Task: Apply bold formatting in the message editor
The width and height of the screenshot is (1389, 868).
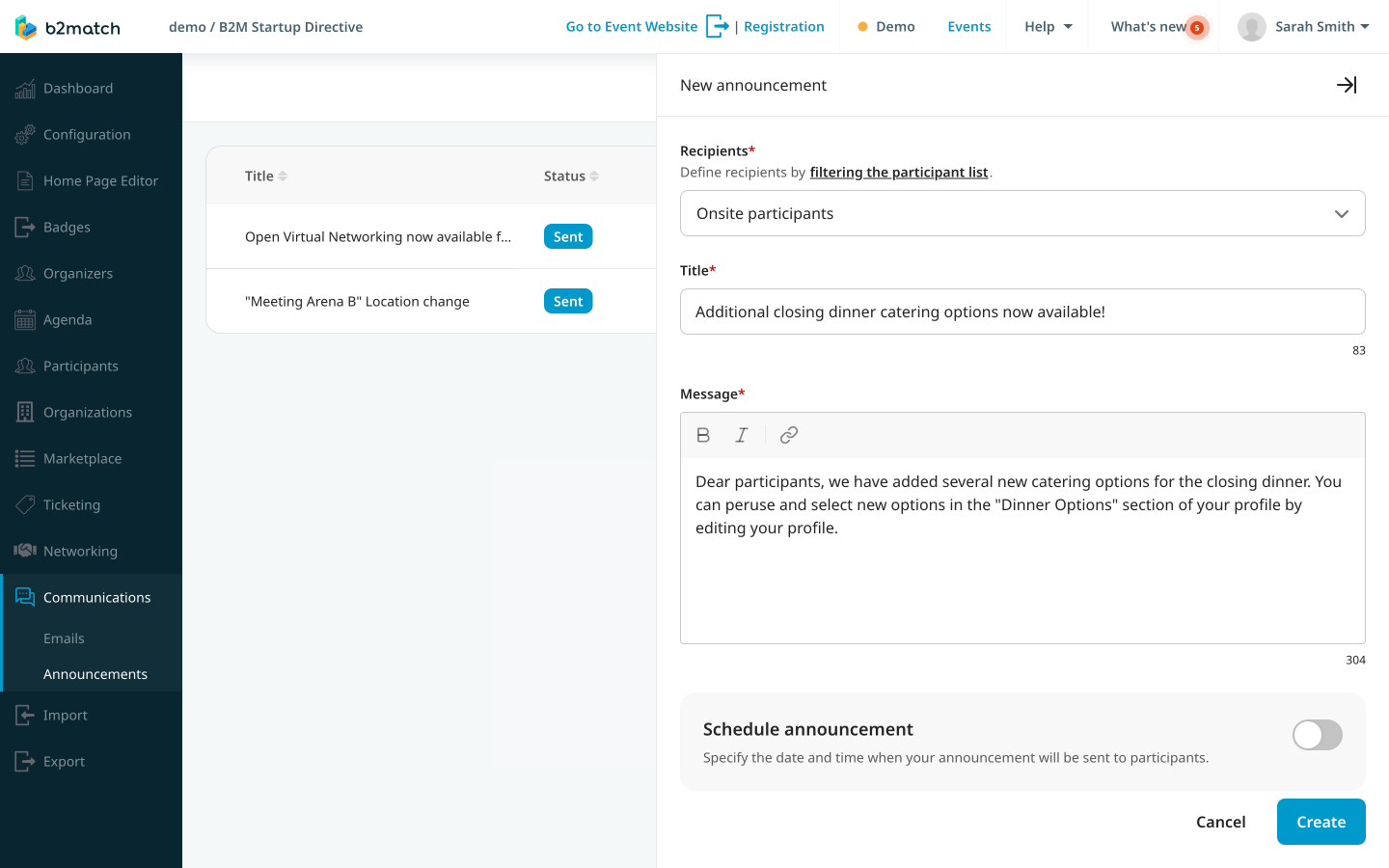Action: point(703,435)
